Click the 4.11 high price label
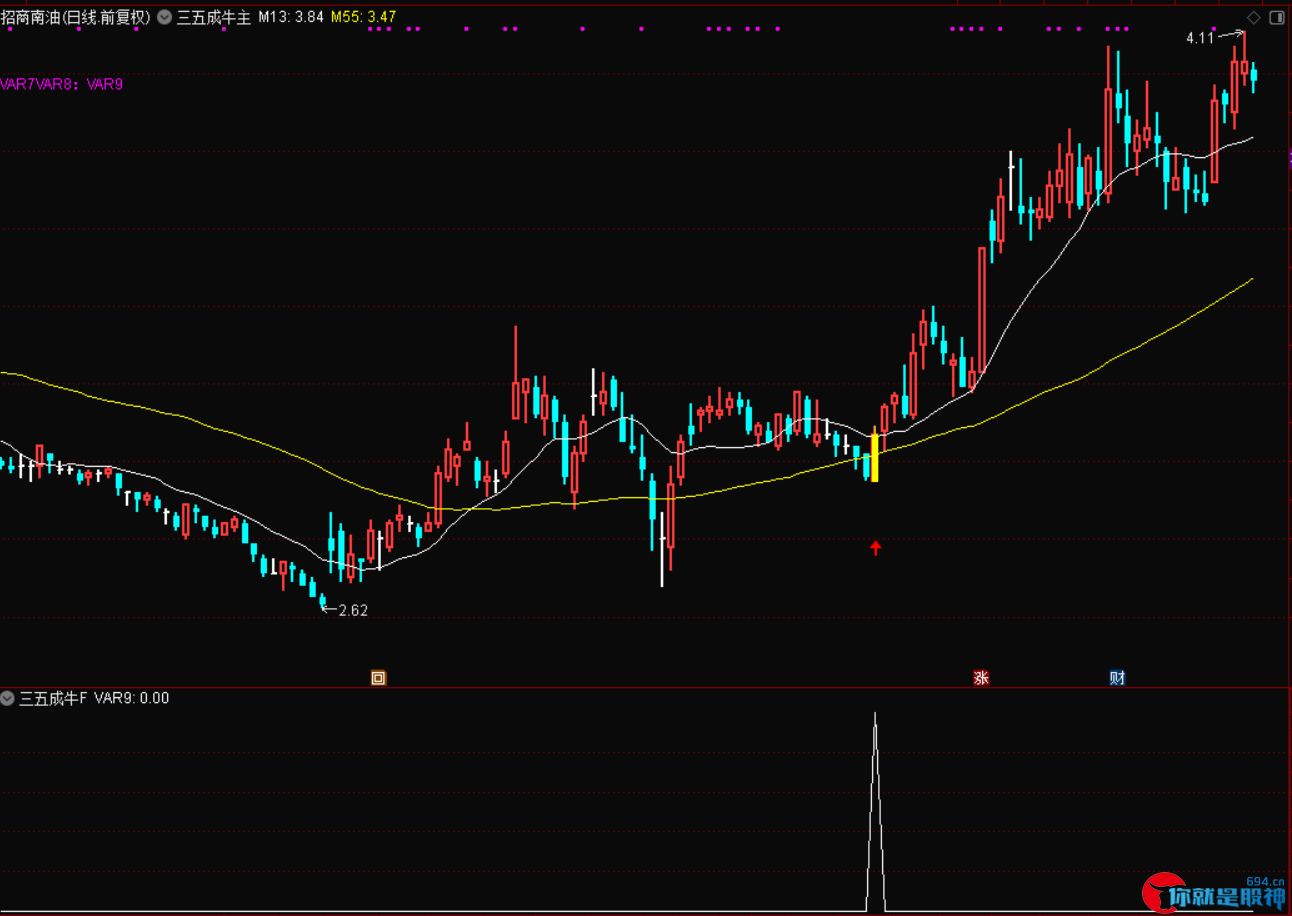This screenshot has height=916, width=1292. click(x=1199, y=38)
